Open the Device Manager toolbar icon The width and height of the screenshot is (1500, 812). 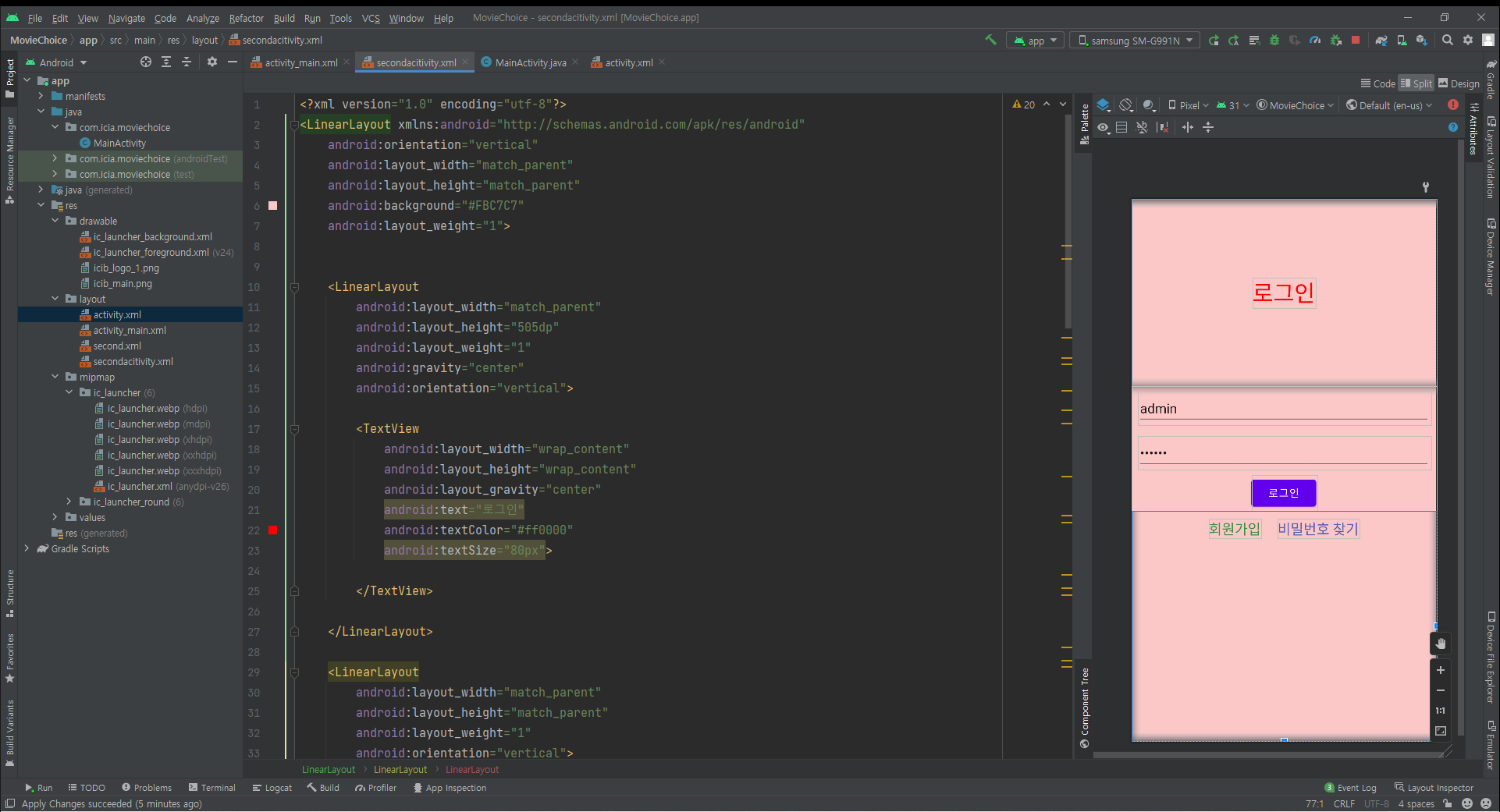(x=1402, y=40)
